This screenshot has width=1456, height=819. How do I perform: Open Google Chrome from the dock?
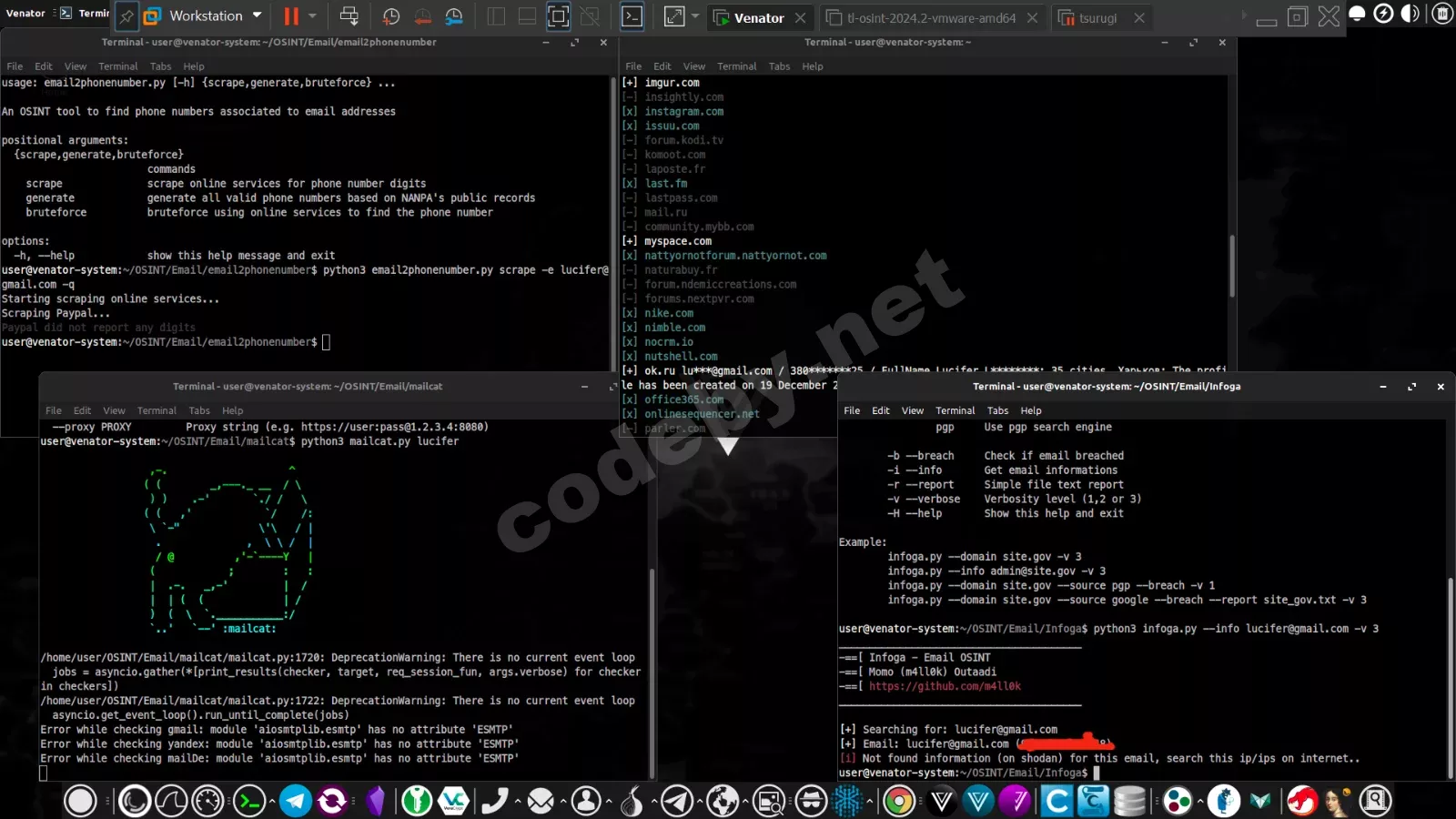(899, 801)
